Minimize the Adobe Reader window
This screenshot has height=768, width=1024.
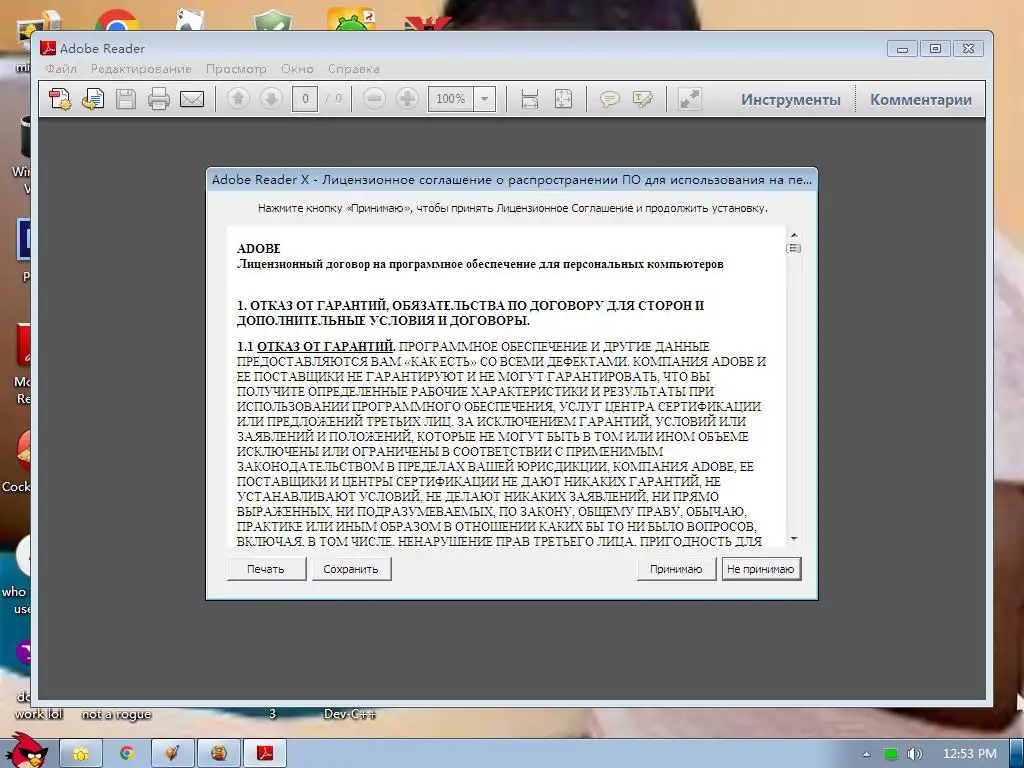pyautogui.click(x=902, y=49)
